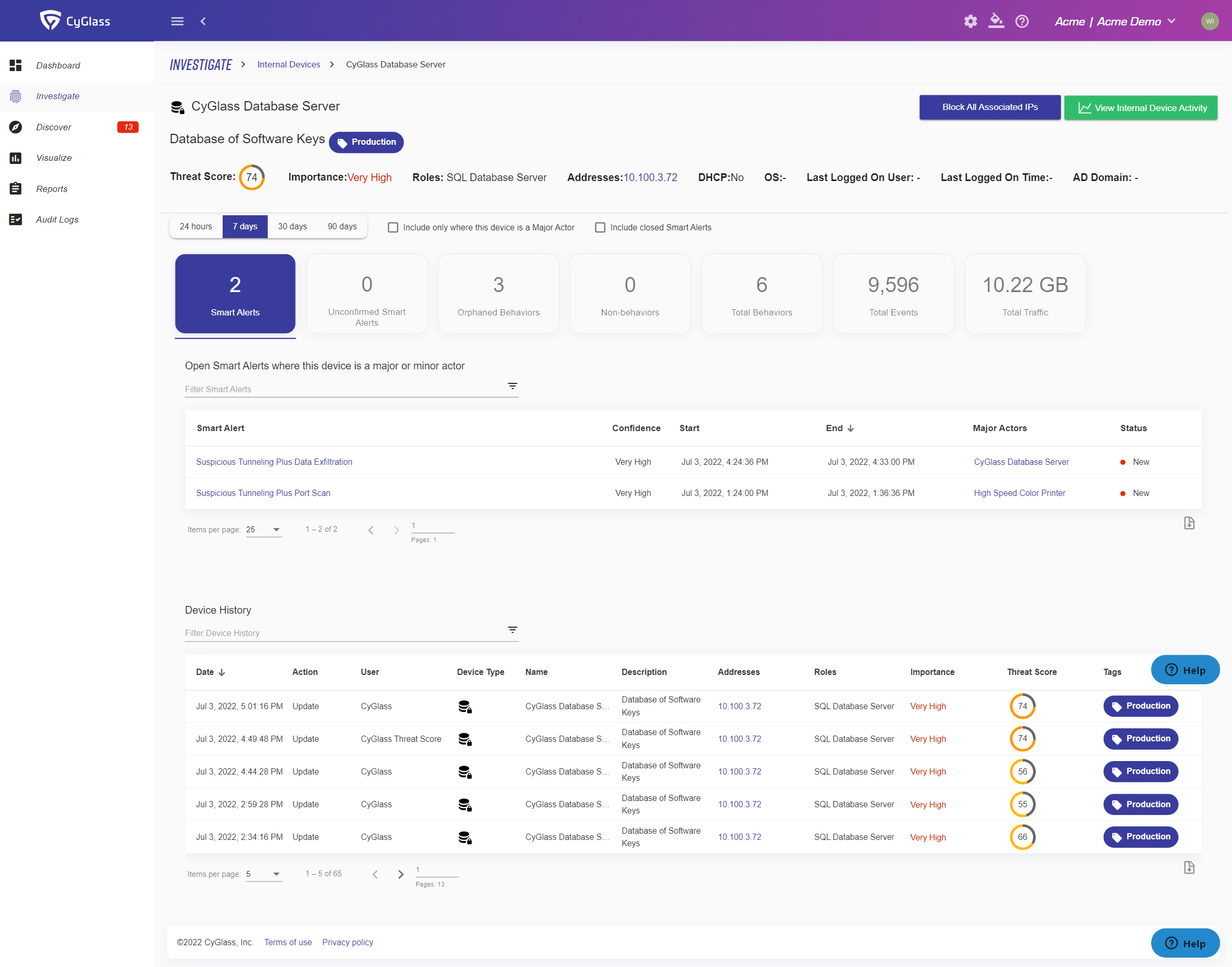Image resolution: width=1232 pixels, height=967 pixels.
Task: Open the Orphaned Behaviors card
Action: click(x=499, y=294)
